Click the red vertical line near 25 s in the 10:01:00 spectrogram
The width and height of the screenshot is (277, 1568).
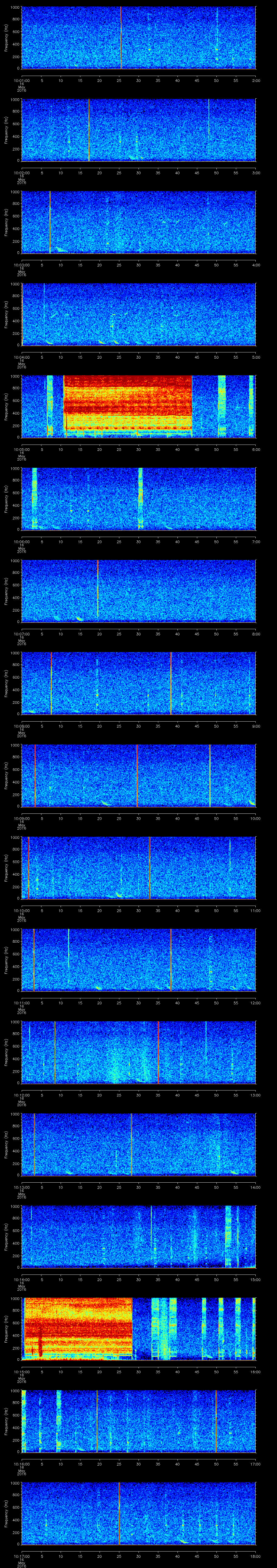pyautogui.click(x=121, y=38)
